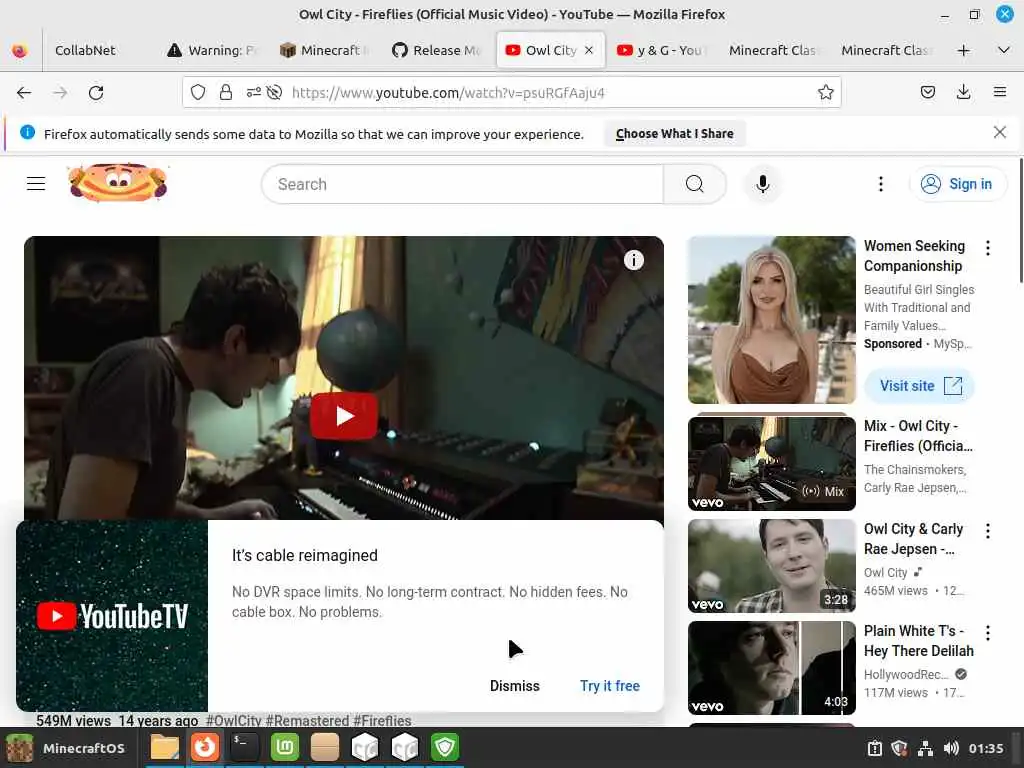This screenshot has height=768, width=1024.
Task: Open Firefox View pinned icon
Action: (20, 50)
